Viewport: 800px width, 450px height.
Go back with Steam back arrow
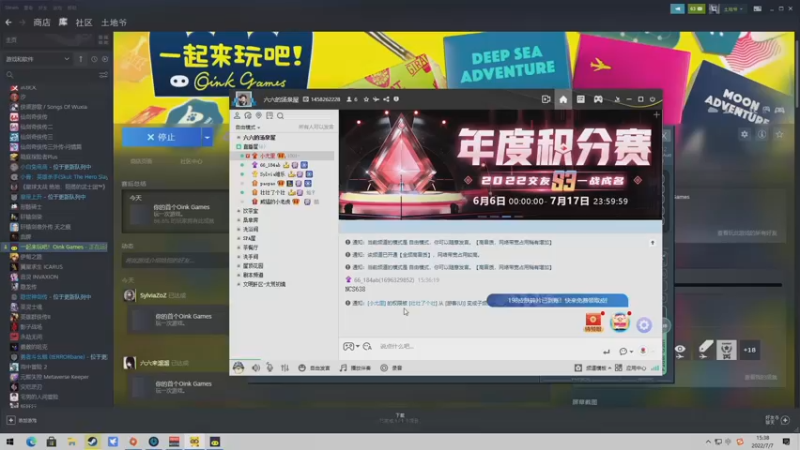(8, 22)
